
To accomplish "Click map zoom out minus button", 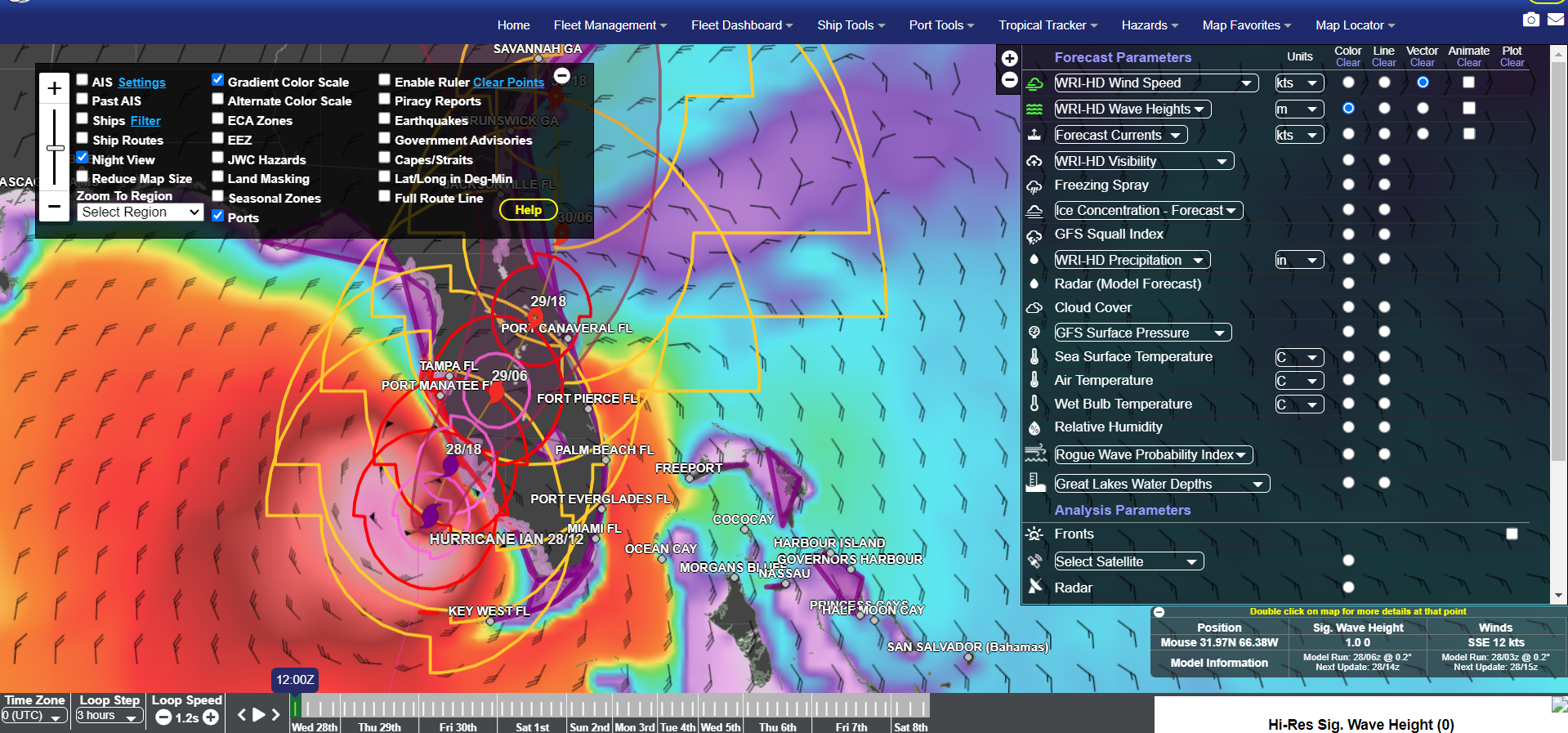I will point(55,206).
